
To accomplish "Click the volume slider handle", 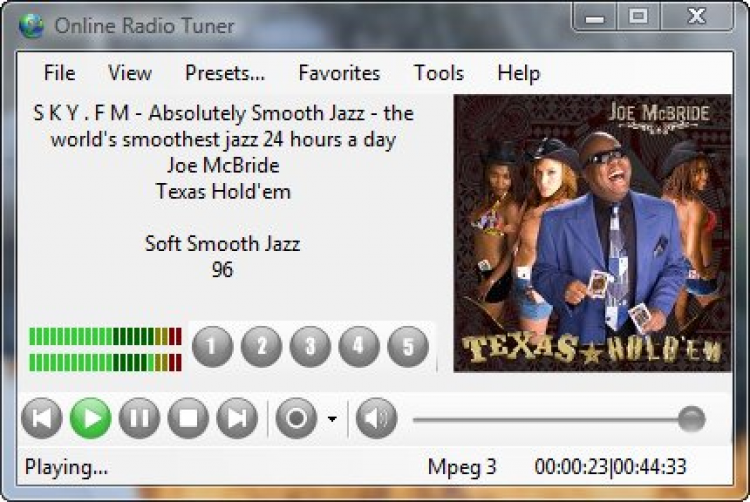I will 691,419.
